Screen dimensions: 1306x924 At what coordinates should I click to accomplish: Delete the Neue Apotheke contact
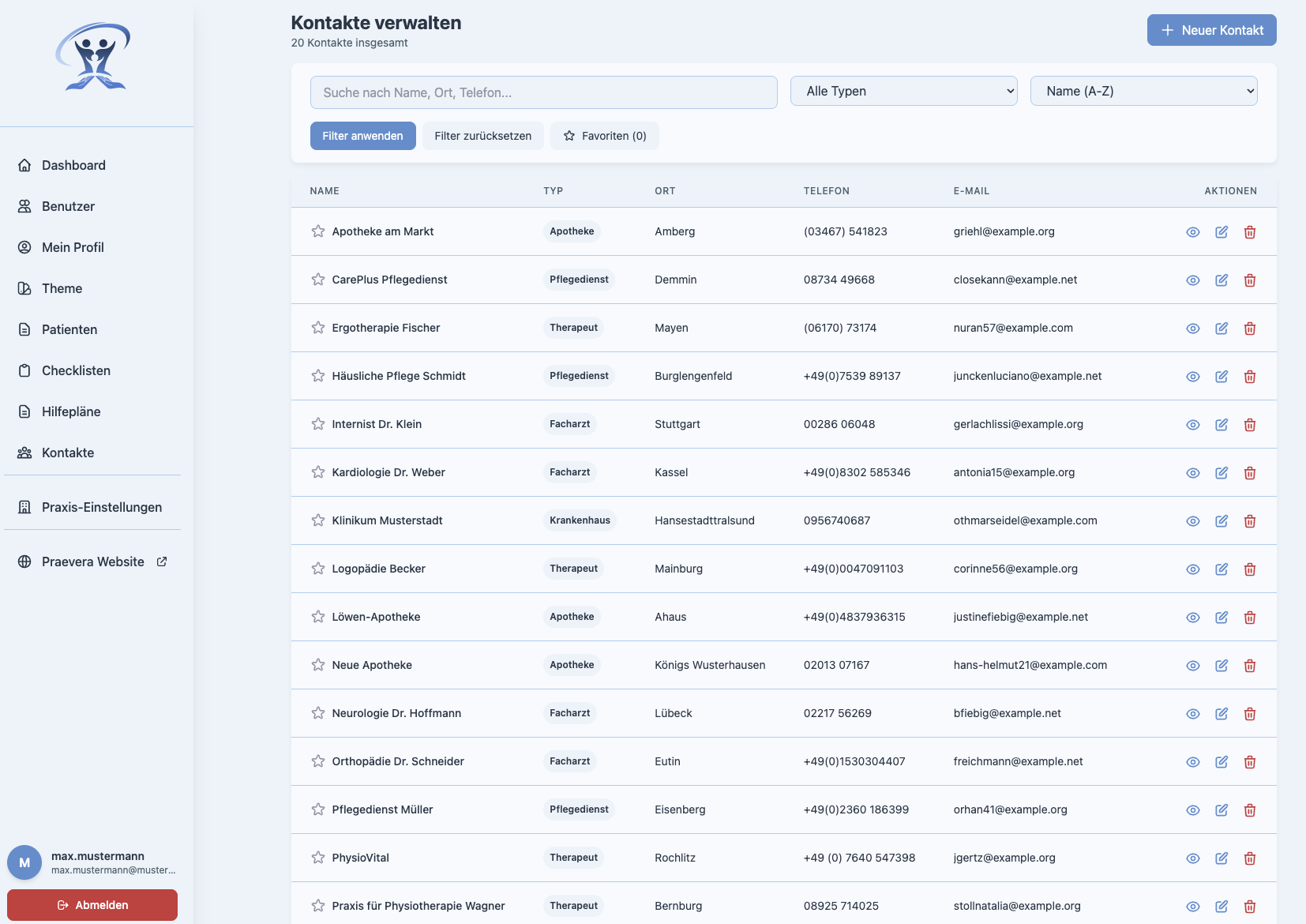pyautogui.click(x=1250, y=665)
